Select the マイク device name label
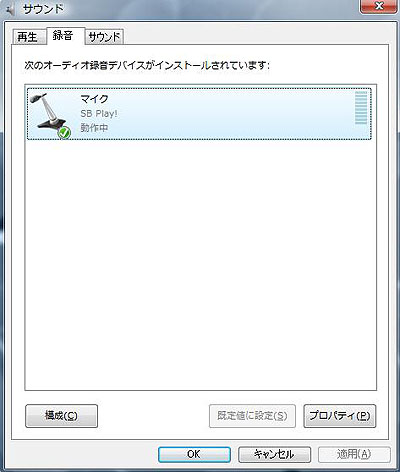This screenshot has width=400, height=472. click(94, 99)
